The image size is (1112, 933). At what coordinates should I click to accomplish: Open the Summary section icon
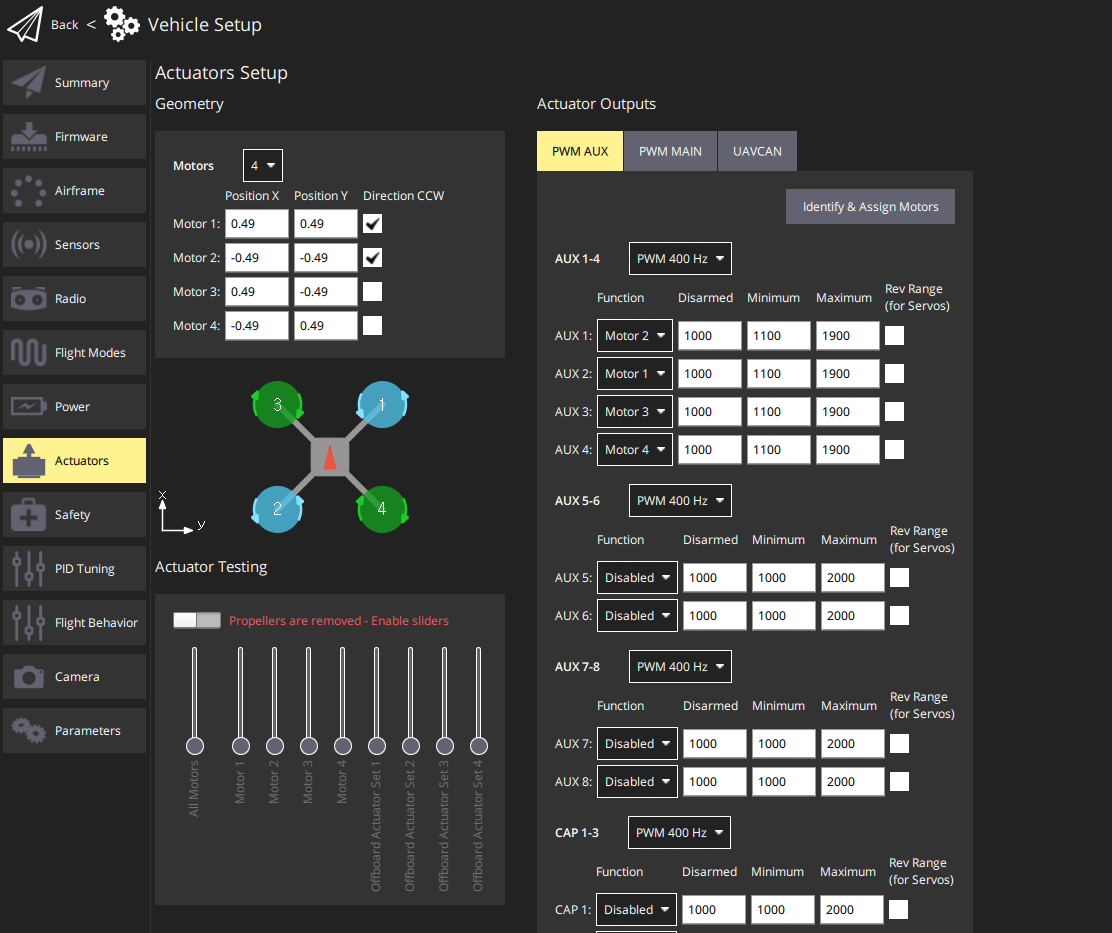click(29, 83)
